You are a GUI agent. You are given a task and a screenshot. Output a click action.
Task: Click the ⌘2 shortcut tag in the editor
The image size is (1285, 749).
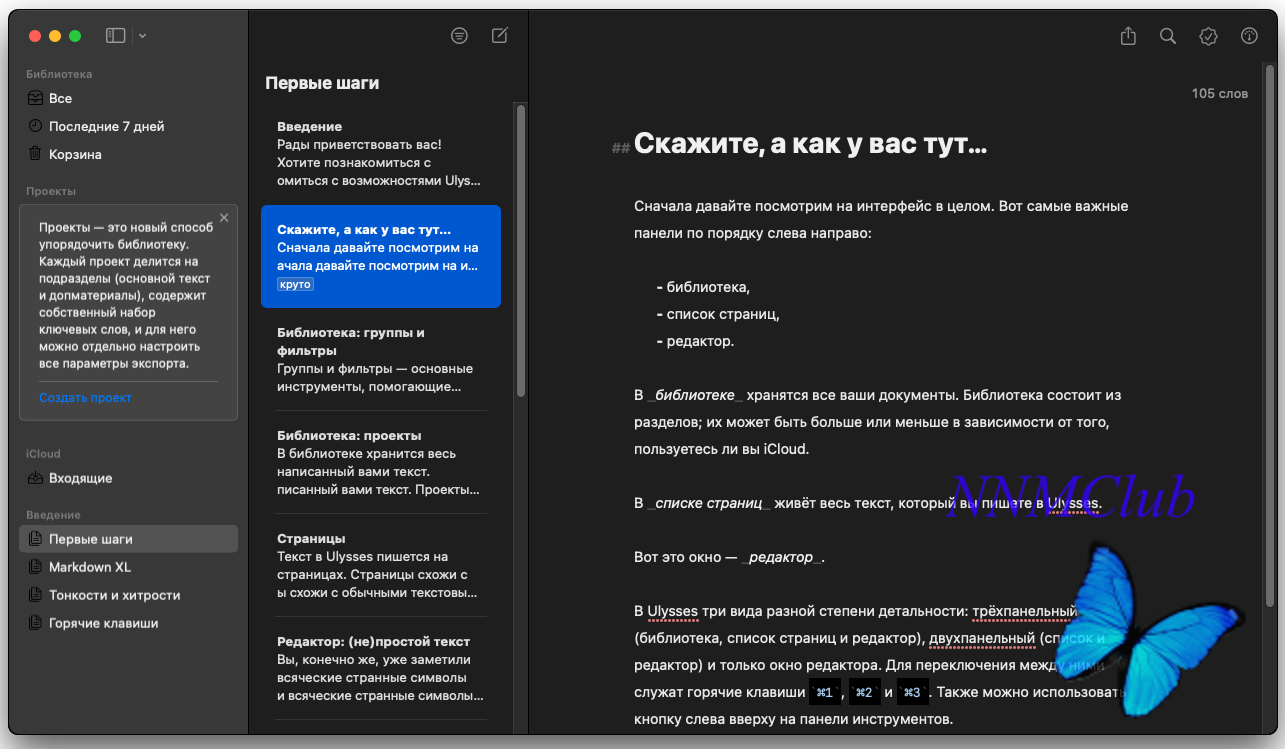864,692
